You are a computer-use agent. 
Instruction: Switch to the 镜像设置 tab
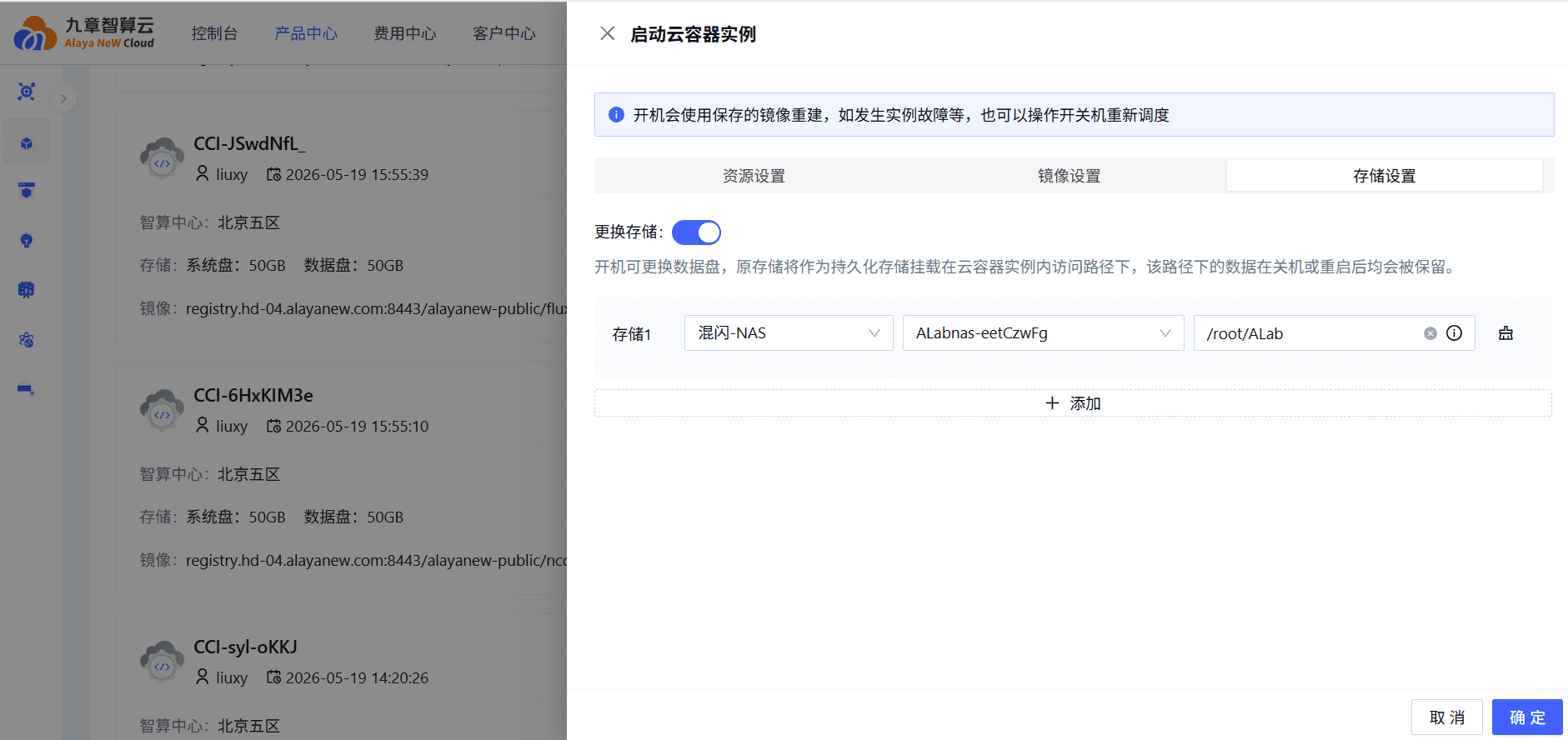[x=1069, y=176]
